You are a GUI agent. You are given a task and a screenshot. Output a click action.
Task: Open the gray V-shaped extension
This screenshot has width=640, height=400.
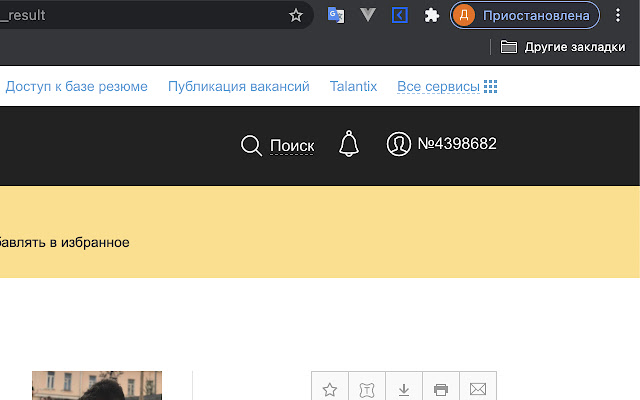point(368,15)
